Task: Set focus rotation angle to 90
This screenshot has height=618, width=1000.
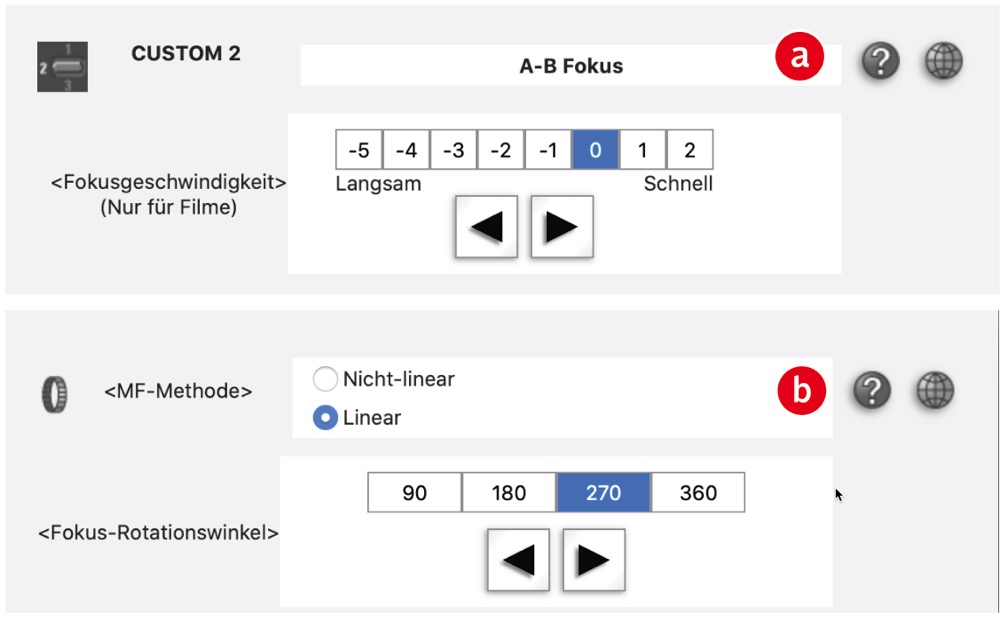Action: click(414, 493)
